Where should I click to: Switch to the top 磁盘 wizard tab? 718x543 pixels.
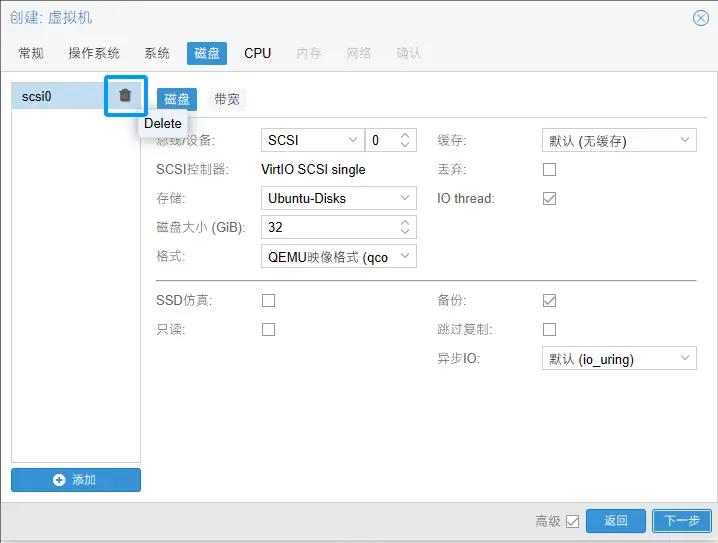pyautogui.click(x=207, y=53)
